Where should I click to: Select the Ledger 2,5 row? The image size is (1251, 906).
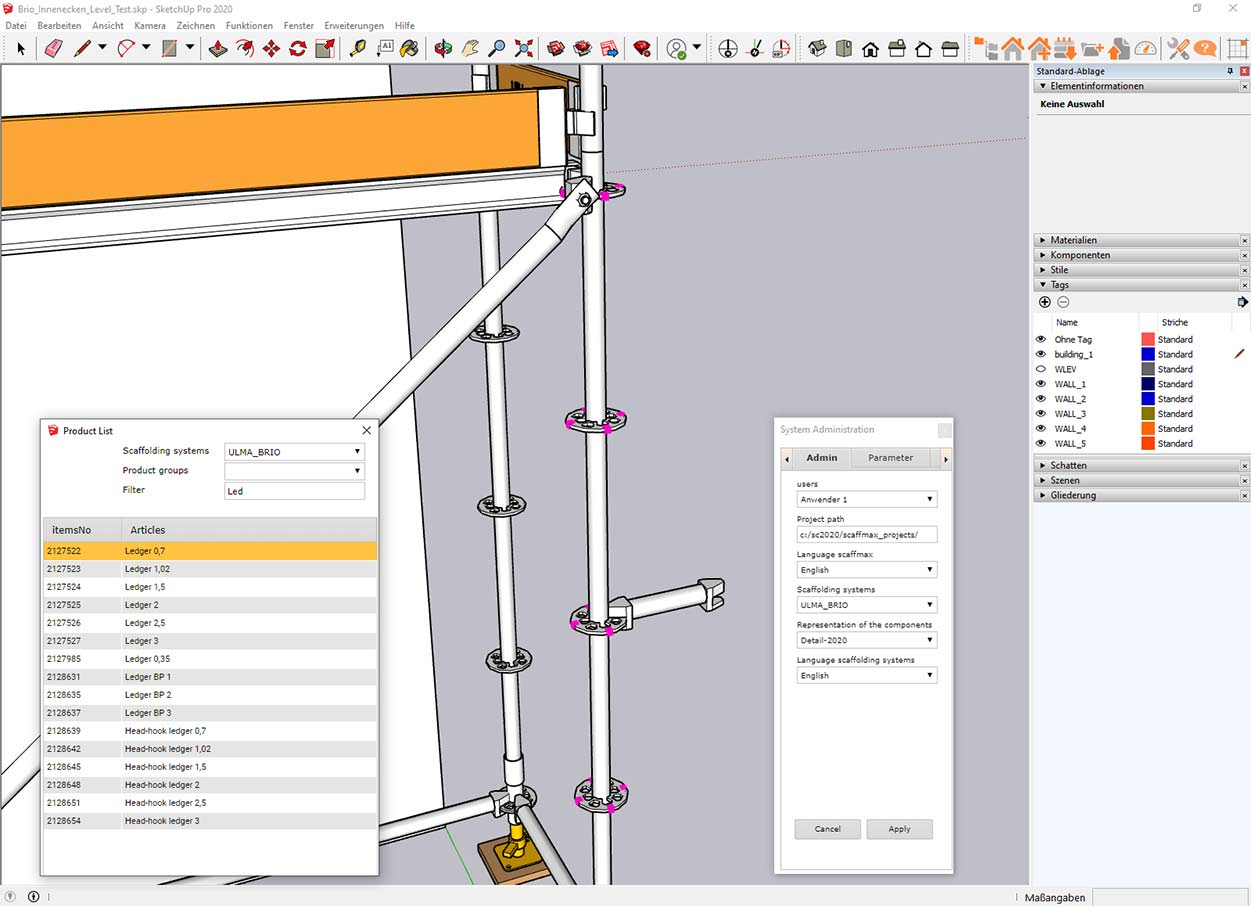(x=210, y=623)
